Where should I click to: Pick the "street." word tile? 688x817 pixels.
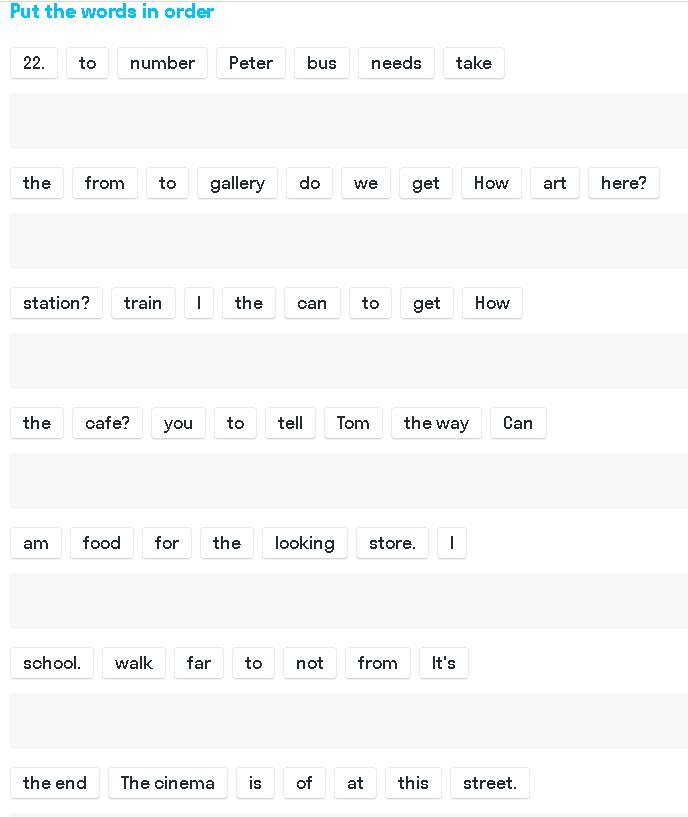pos(490,783)
